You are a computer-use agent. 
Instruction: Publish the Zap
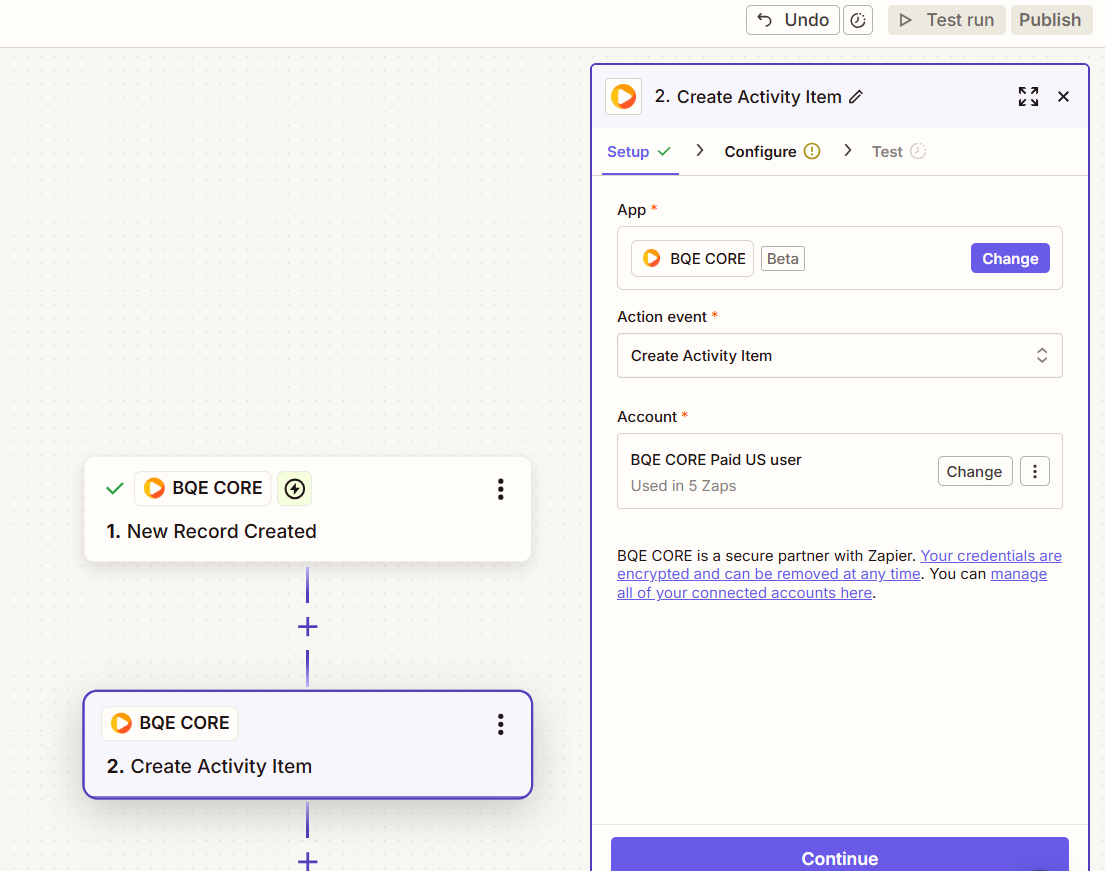1051,20
